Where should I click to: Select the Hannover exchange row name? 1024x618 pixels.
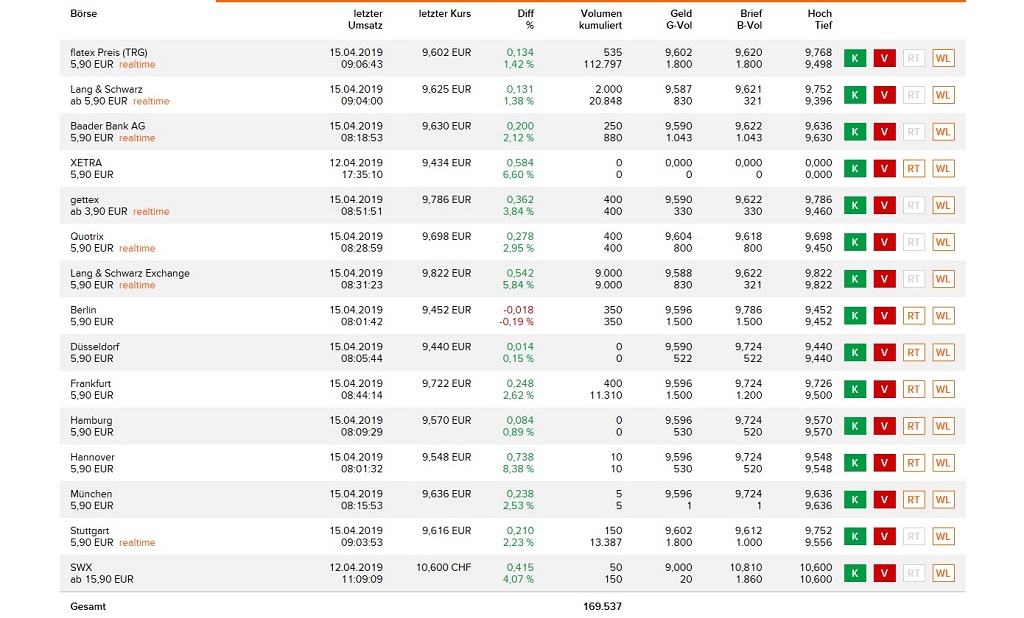click(x=92, y=457)
